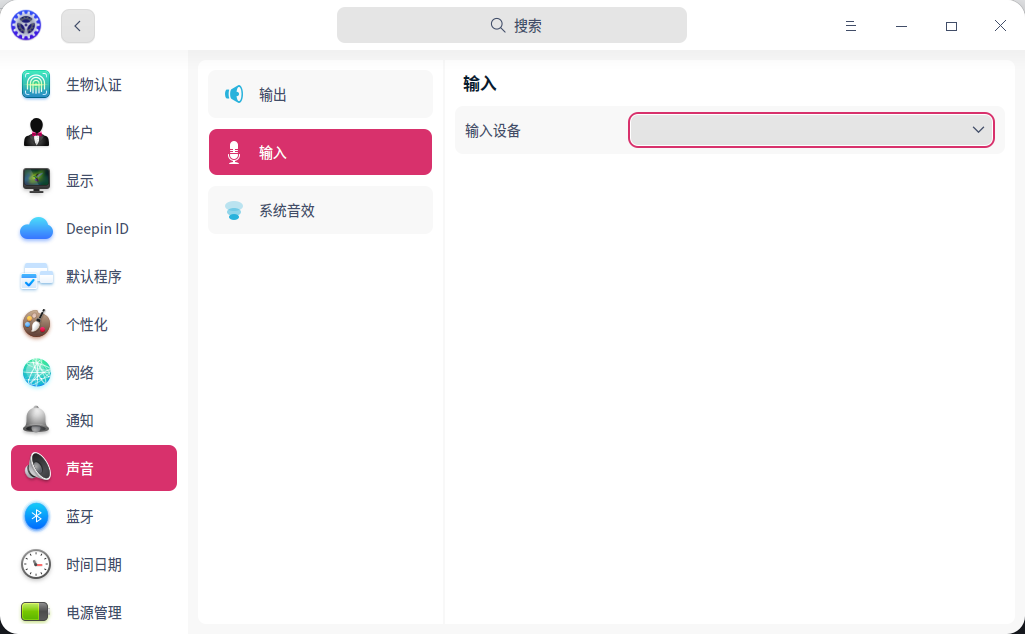The width and height of the screenshot is (1025, 634).
Task: Expand the Input Device (输入设备) dropdown
Action: tap(800, 130)
